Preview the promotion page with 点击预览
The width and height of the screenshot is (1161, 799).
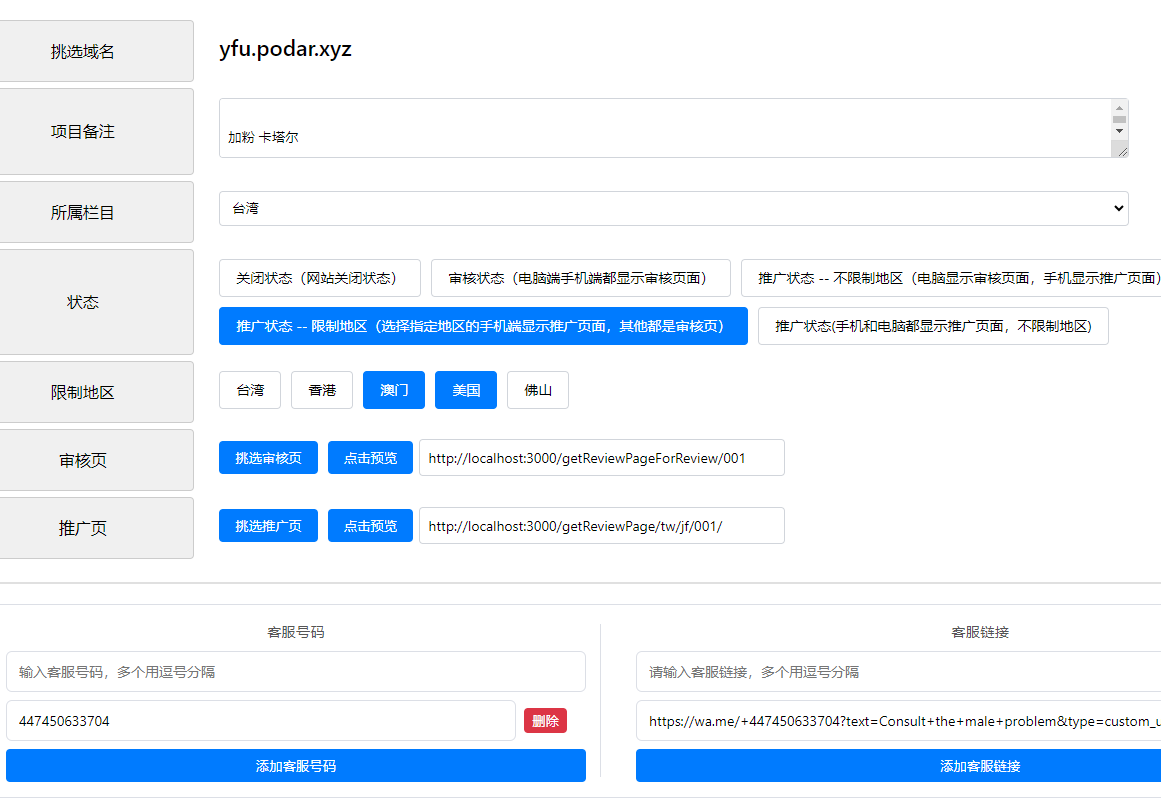tap(370, 526)
